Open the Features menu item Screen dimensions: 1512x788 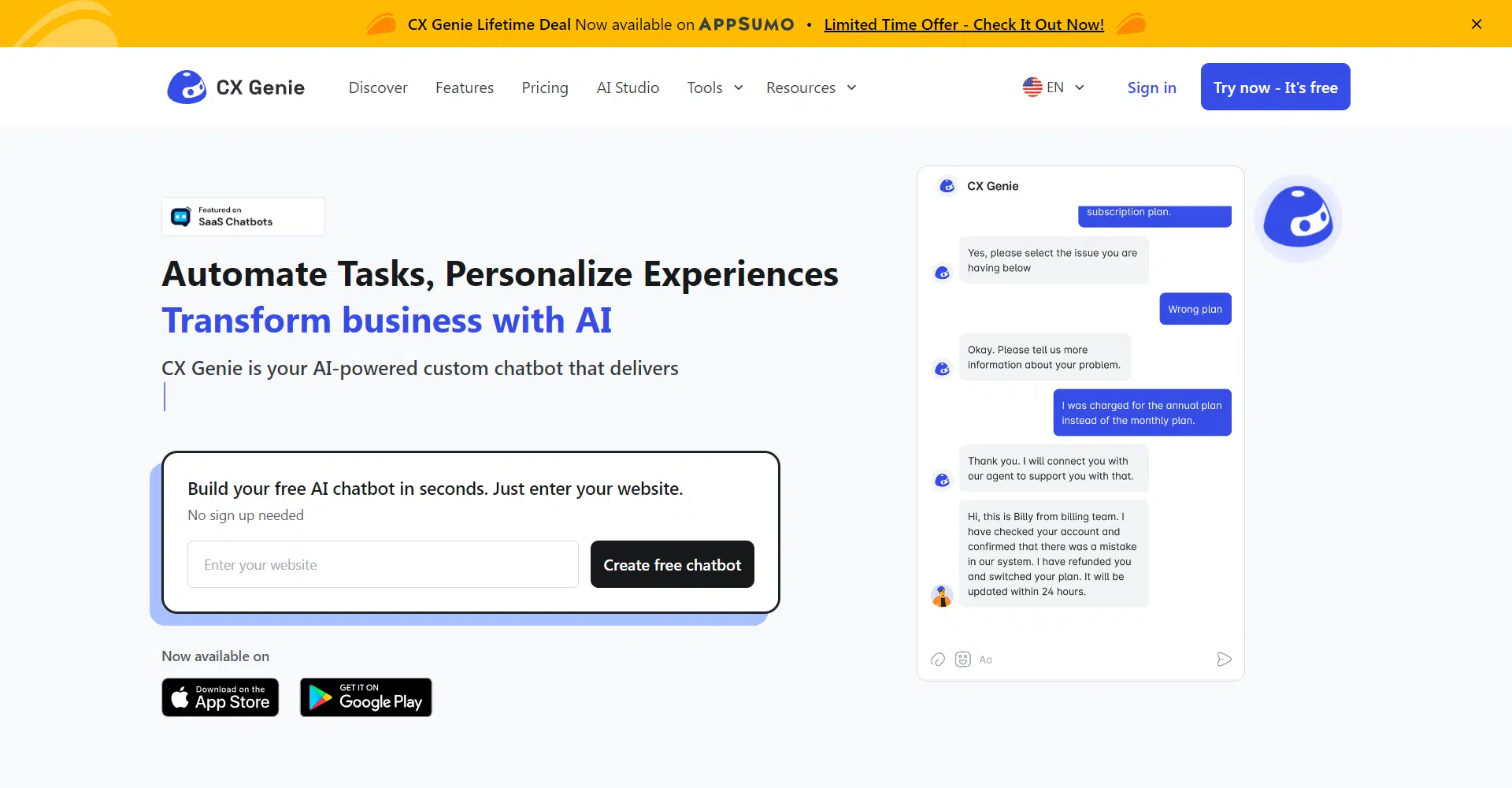click(x=465, y=87)
